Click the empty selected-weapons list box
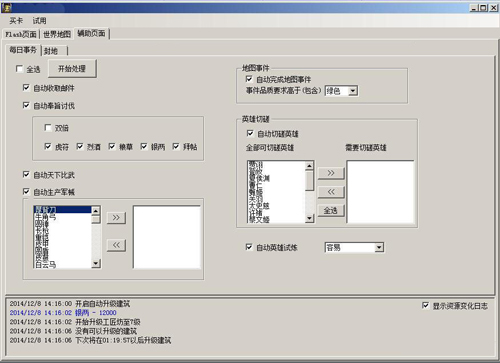Screen dimensions: 500x363 coord(167,237)
